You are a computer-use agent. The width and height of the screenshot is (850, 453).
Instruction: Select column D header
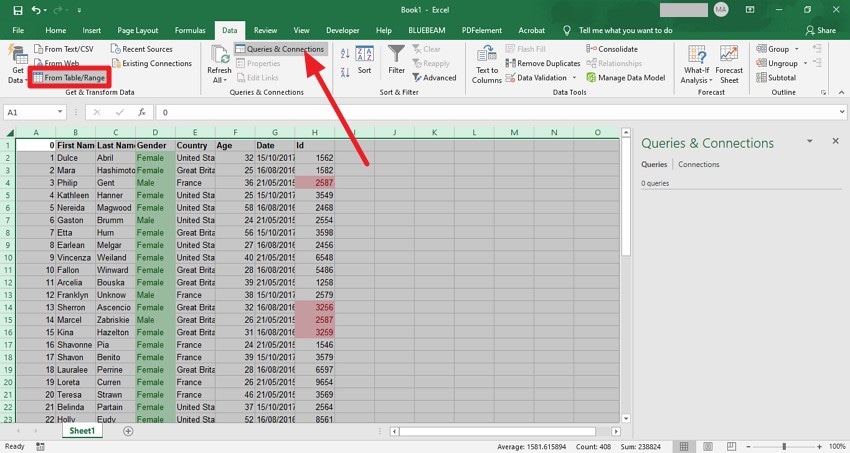(x=155, y=132)
